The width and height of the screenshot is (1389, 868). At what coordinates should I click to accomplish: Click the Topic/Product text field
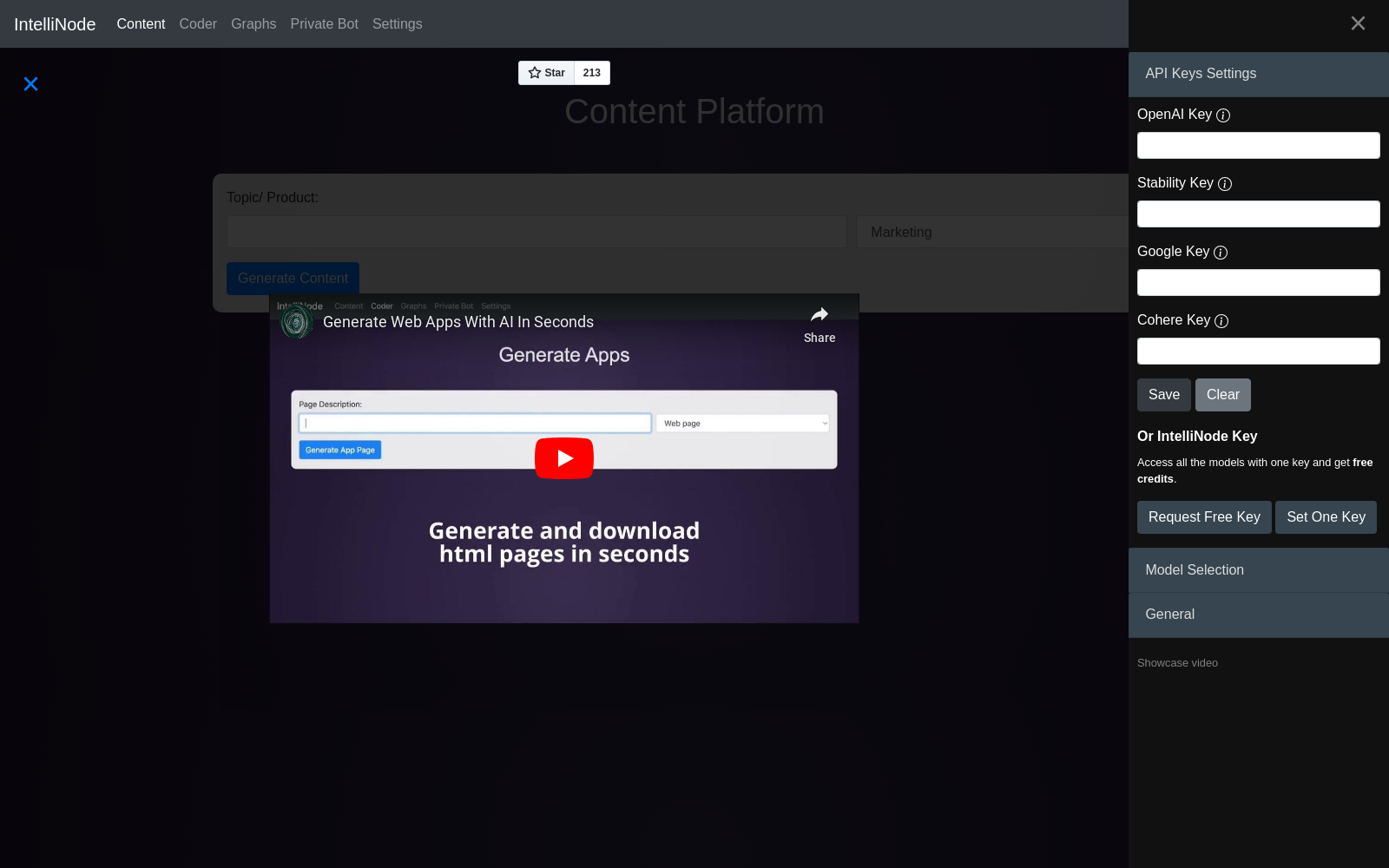(537, 232)
